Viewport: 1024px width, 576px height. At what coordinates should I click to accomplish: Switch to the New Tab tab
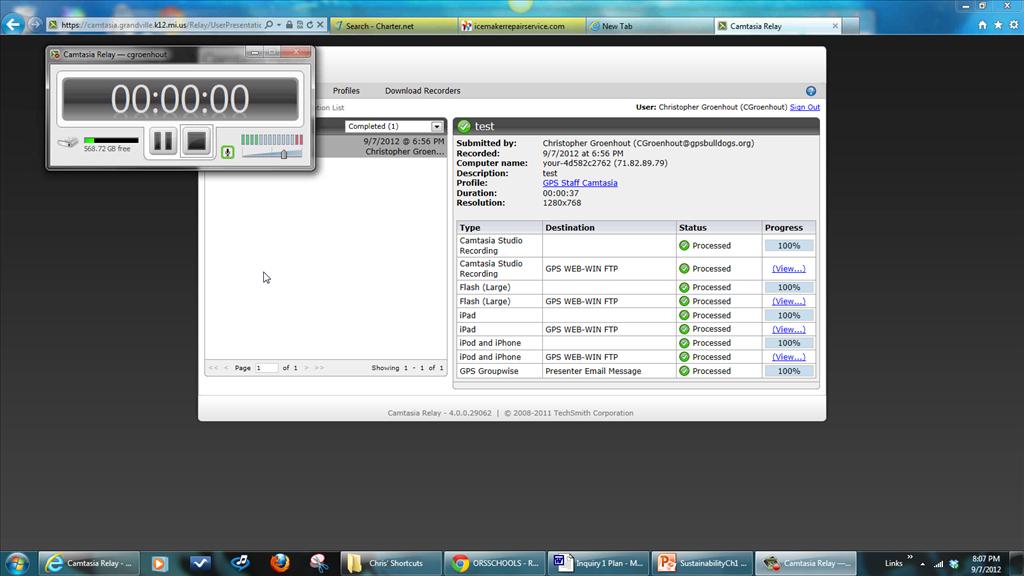tap(650, 26)
